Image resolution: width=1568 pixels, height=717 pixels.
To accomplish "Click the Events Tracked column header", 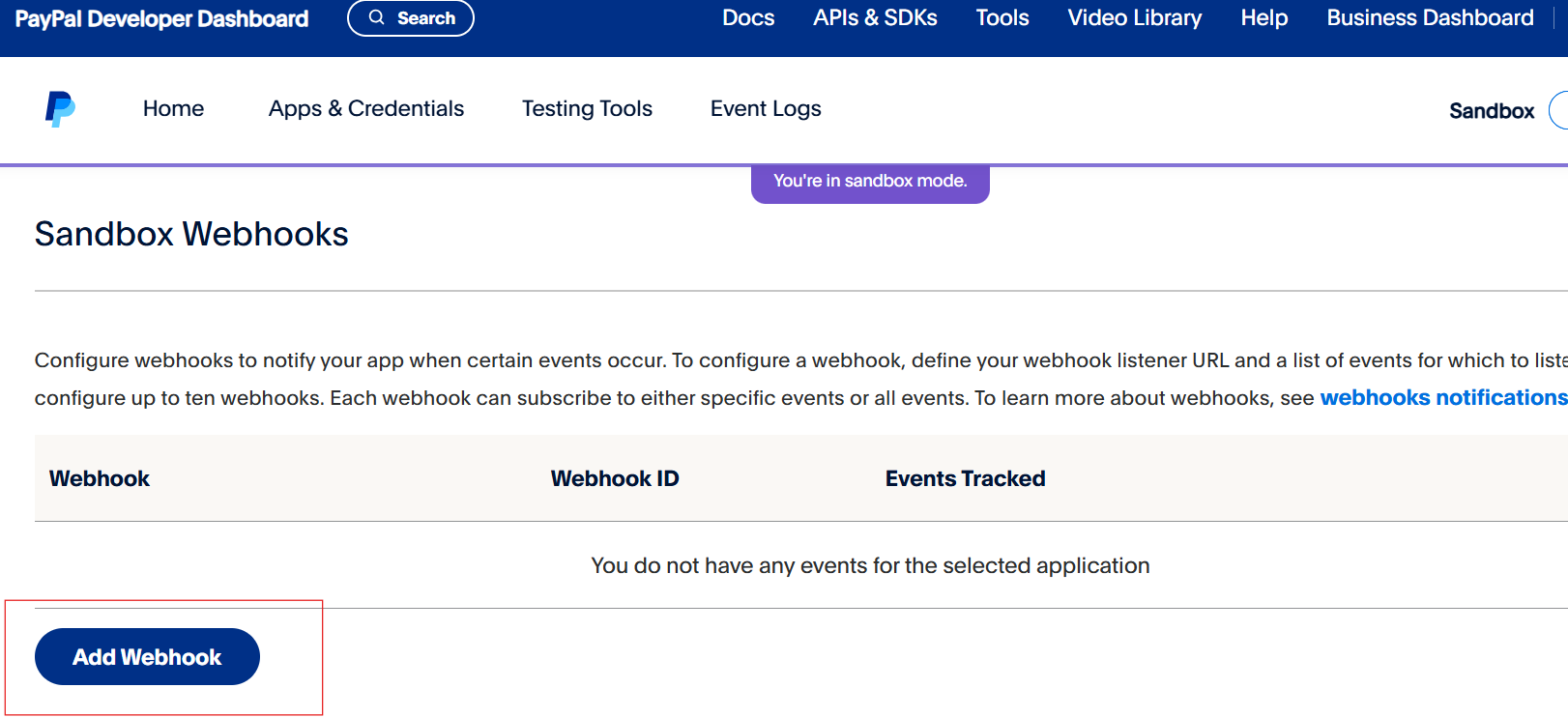I will point(965,478).
